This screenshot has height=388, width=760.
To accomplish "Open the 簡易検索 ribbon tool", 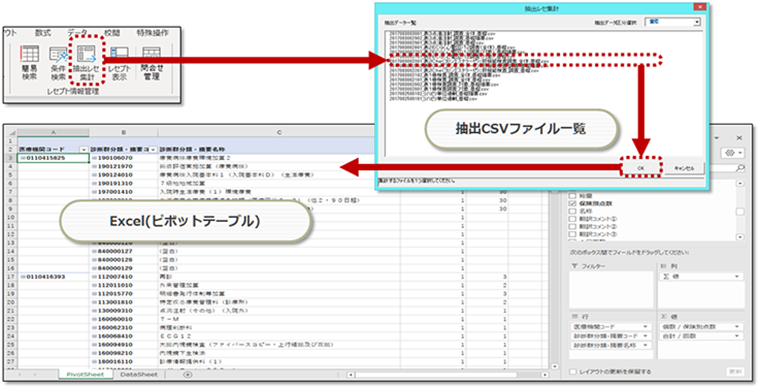I will tap(29, 63).
